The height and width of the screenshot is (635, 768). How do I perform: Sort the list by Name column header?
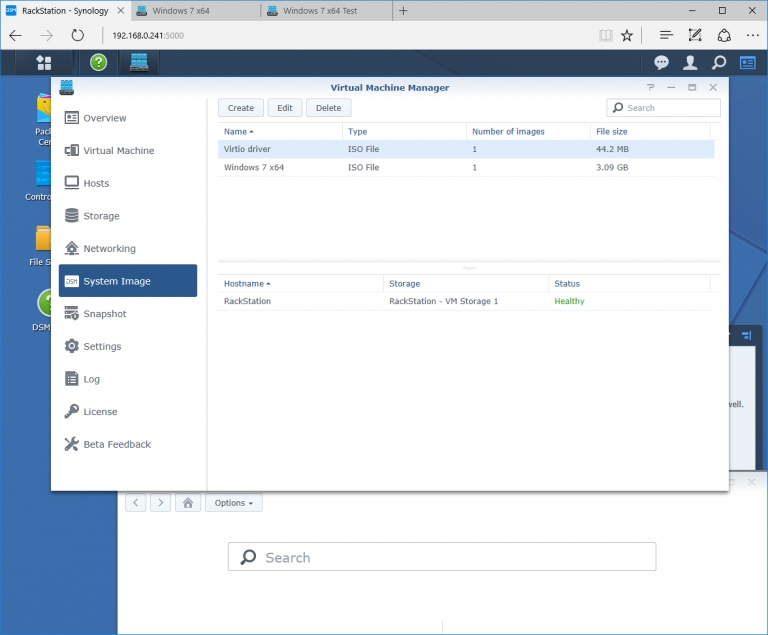point(238,132)
